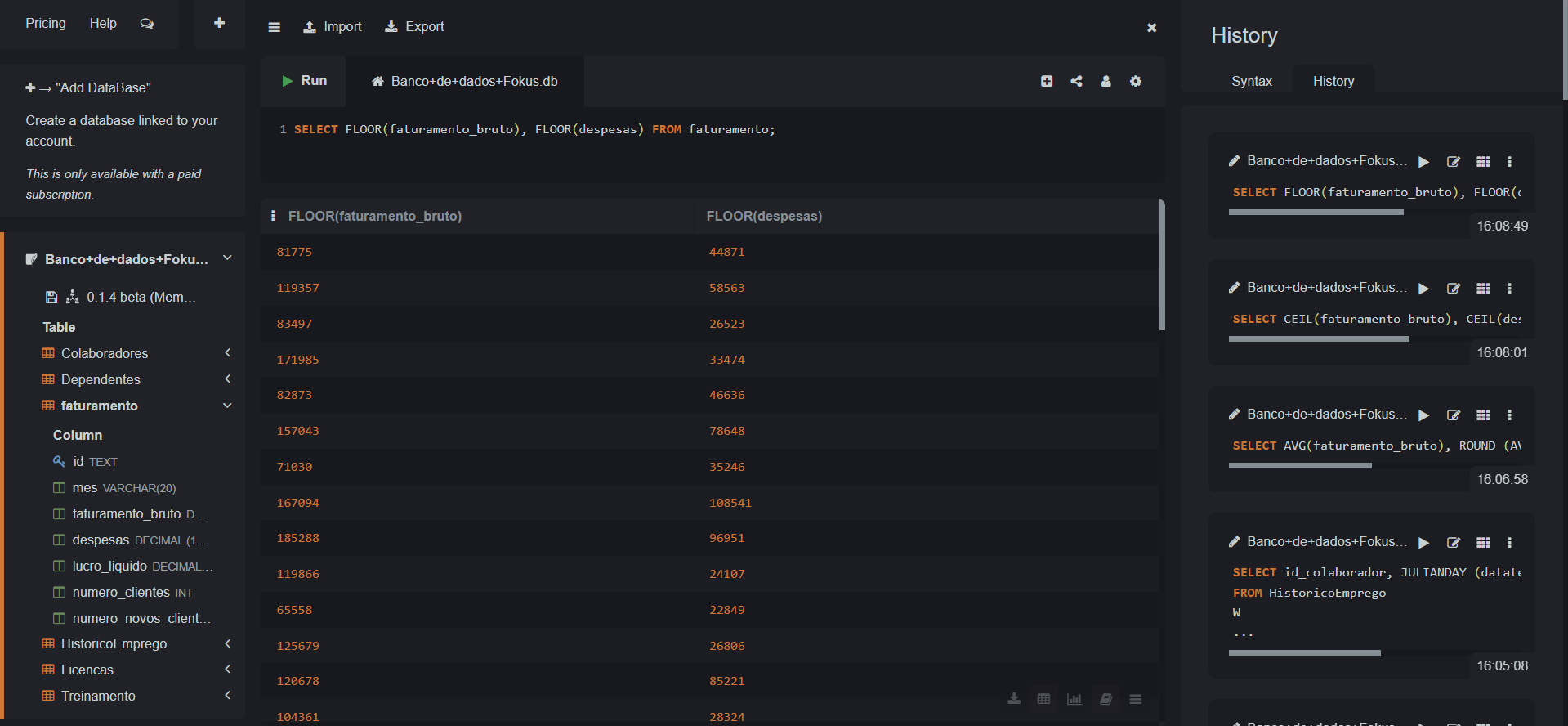This screenshot has height=726, width=1568.
Task: Show grid for the CEIL history entry
Action: pyautogui.click(x=1483, y=289)
